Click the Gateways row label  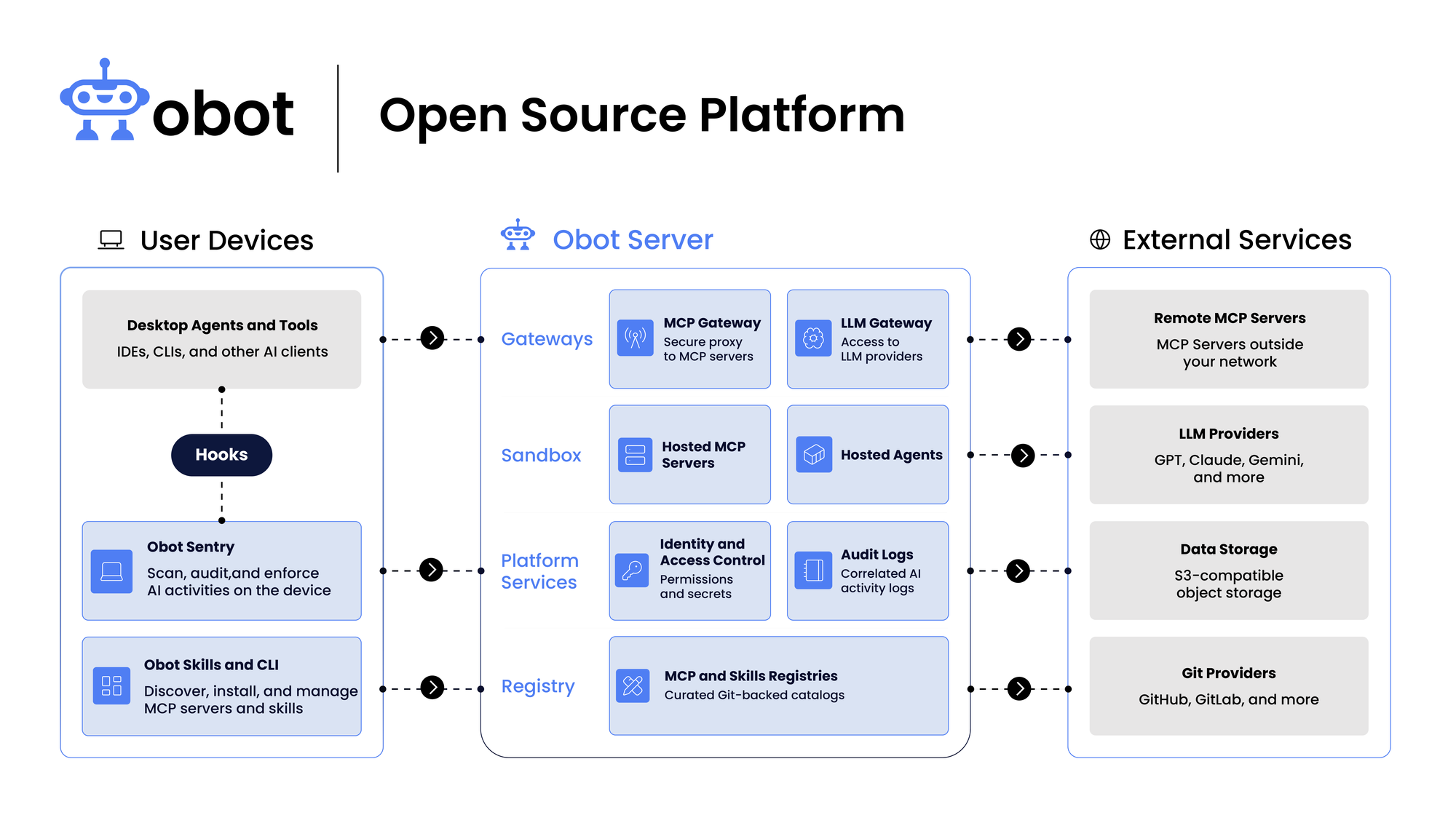tap(547, 339)
